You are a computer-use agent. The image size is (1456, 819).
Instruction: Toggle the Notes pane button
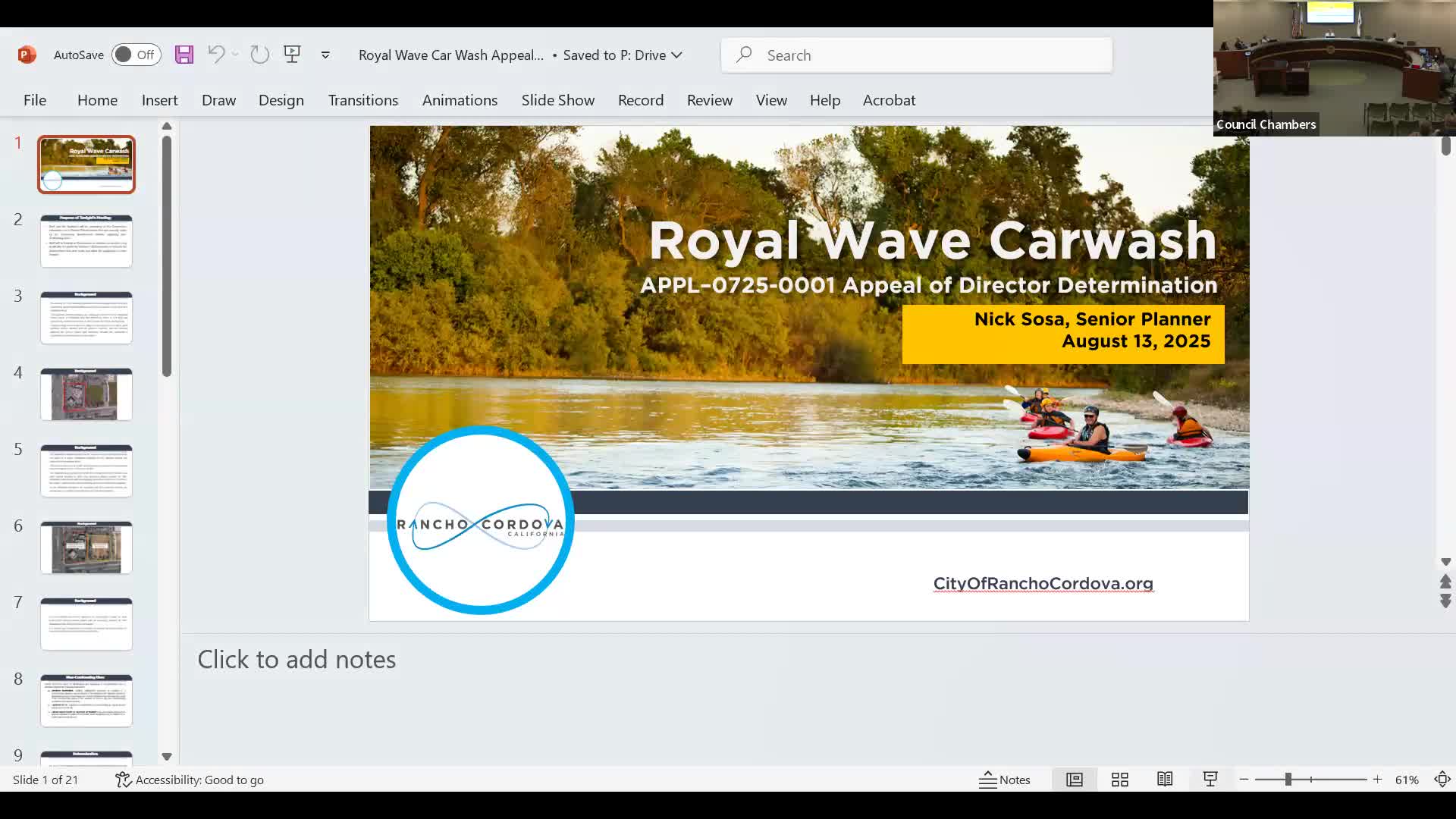coord(1005,780)
